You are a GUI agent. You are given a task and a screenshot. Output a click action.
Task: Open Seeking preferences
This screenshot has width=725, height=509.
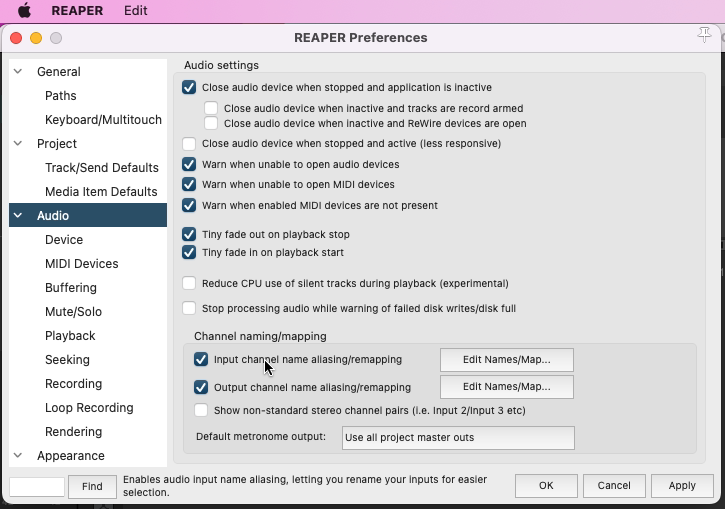click(x=67, y=360)
